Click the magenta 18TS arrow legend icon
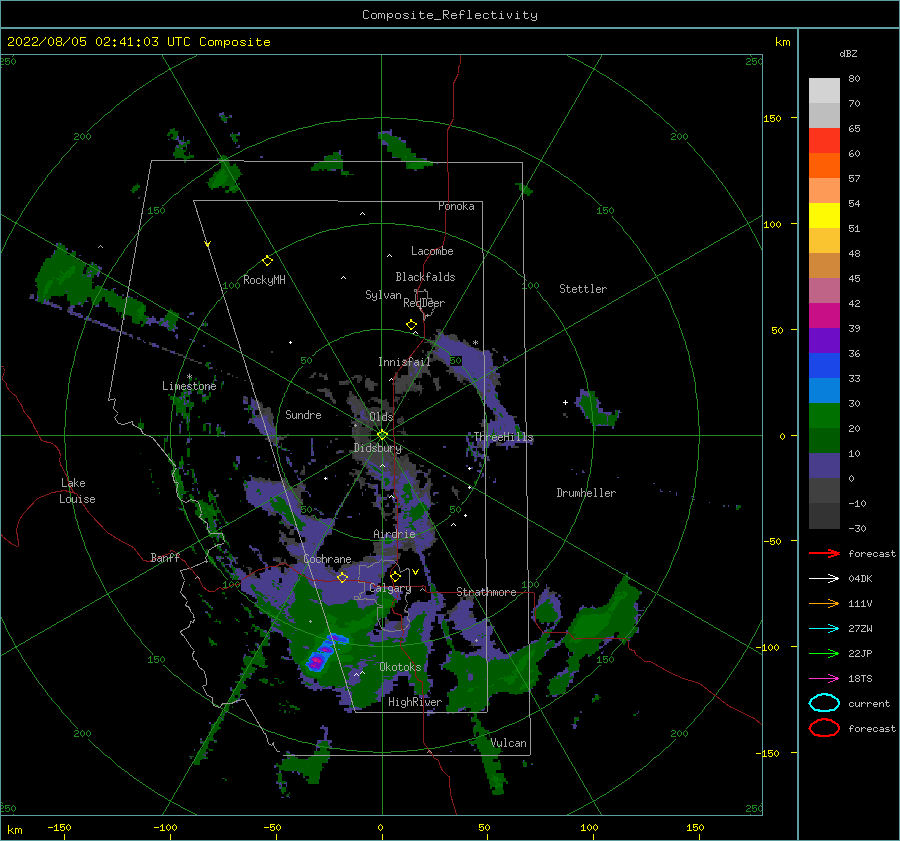 [824, 679]
